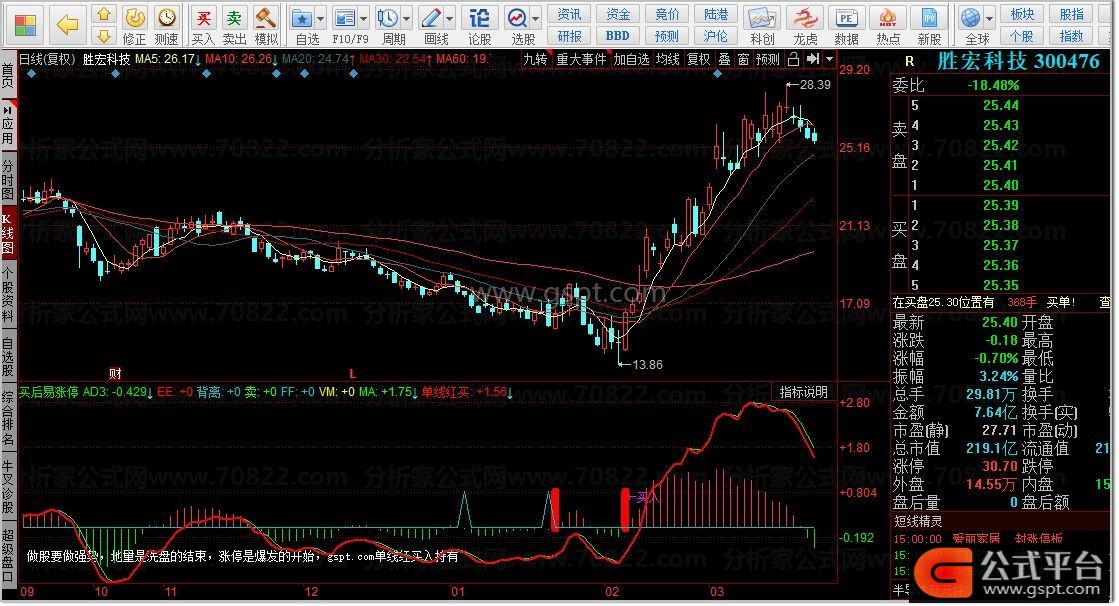Open the four-color home grid icon
The image size is (1119, 606).
click(26, 26)
